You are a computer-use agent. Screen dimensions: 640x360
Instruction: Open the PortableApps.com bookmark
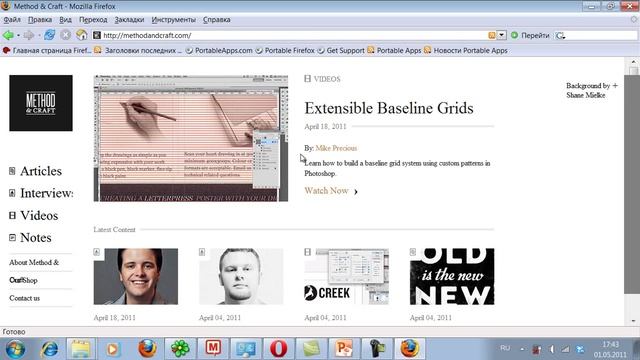click(219, 51)
